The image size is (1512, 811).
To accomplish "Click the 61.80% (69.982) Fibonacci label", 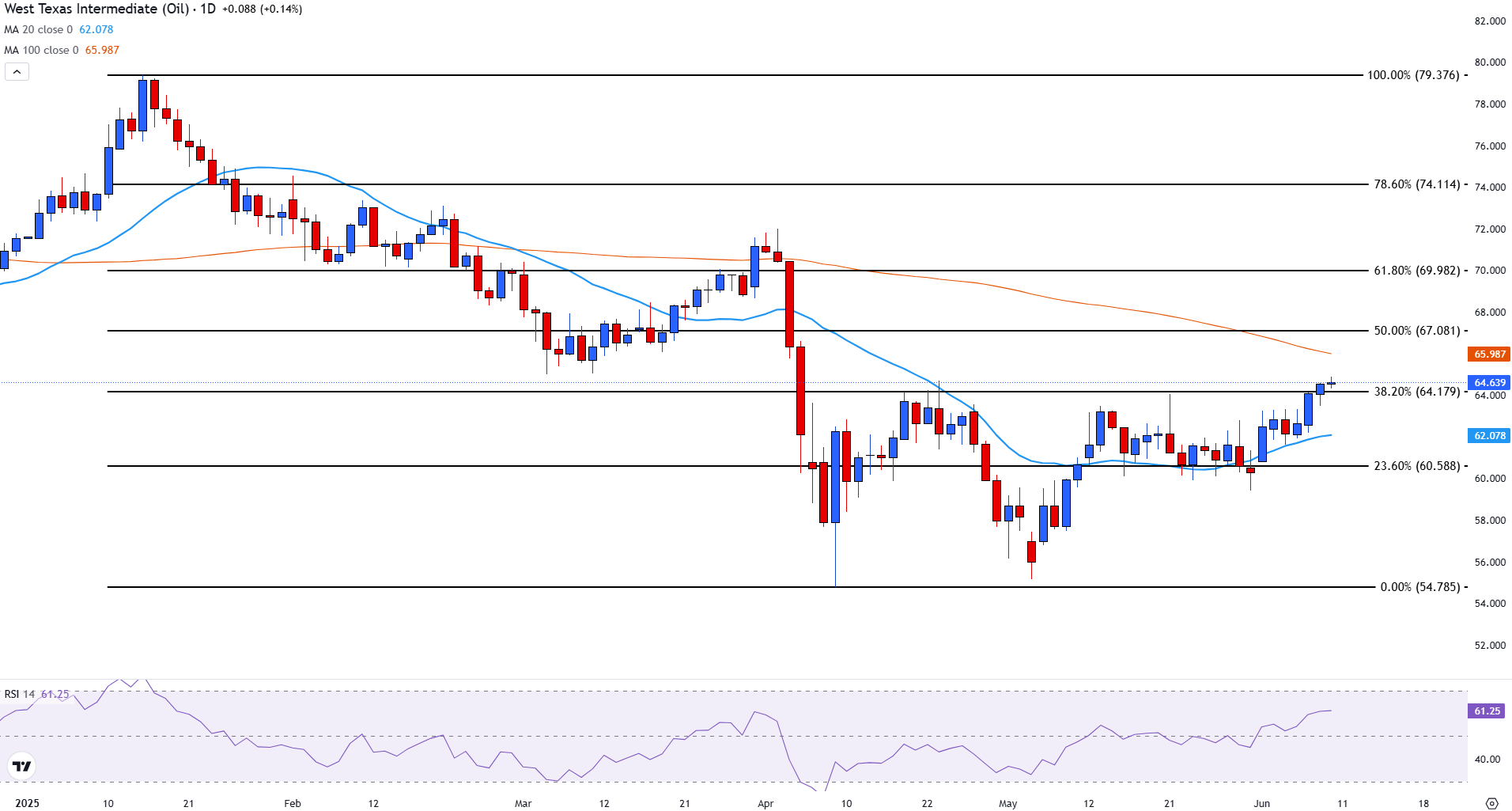I will pos(1416,271).
